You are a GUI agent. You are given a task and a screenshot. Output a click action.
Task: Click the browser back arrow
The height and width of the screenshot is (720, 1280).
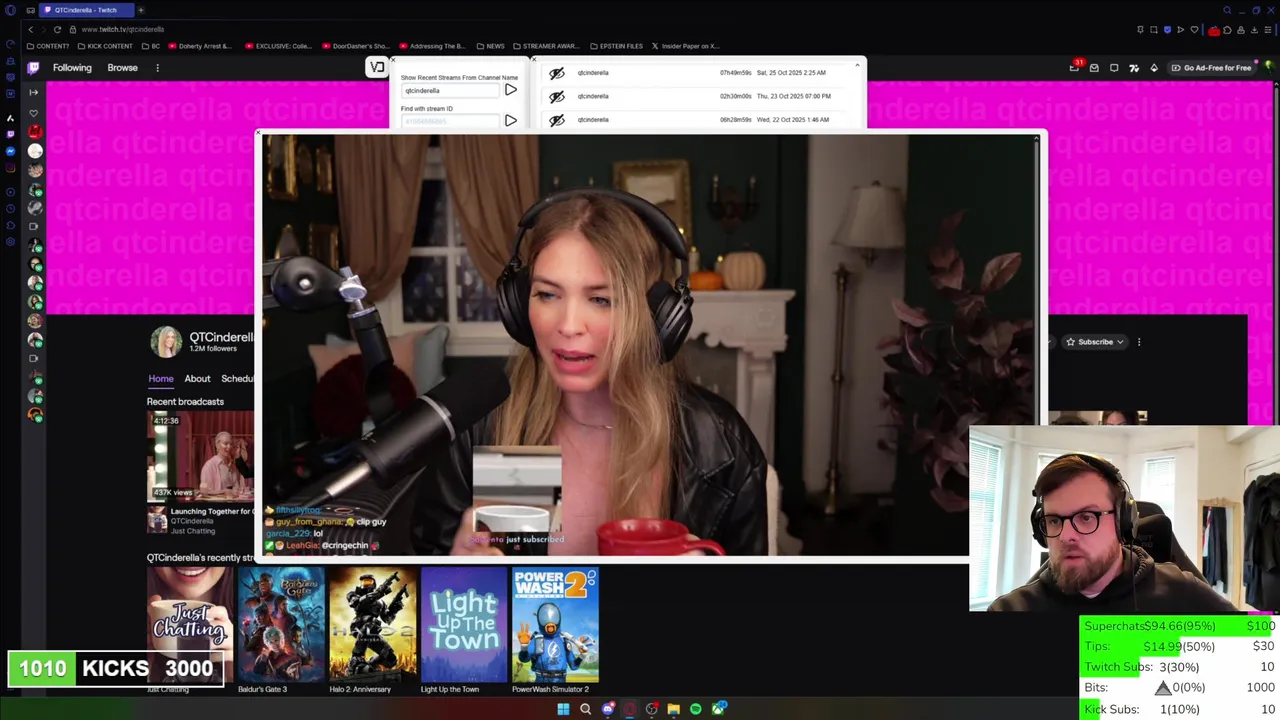click(30, 29)
